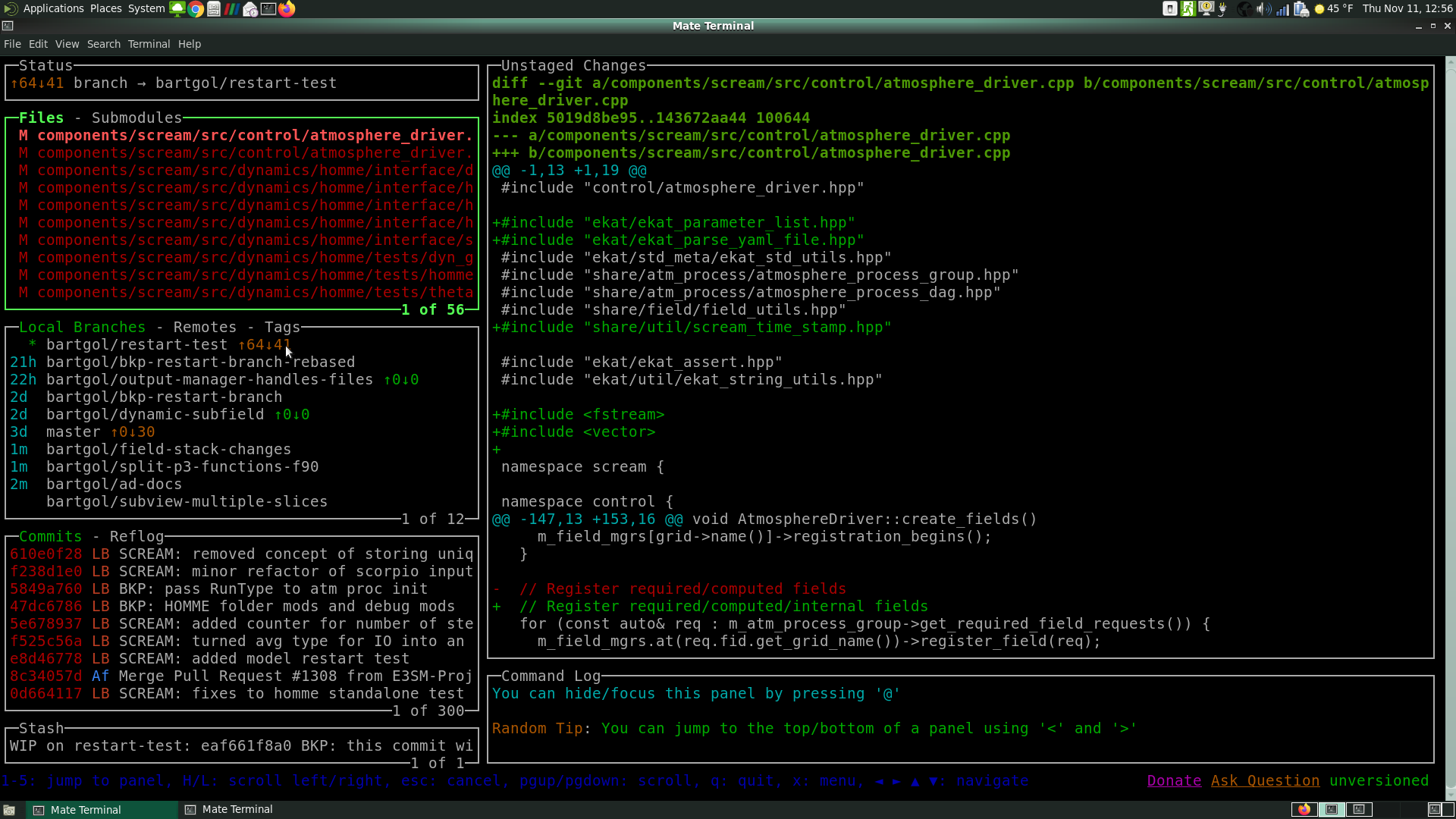Click the Donate link
This screenshot has width=1456, height=819.
[1174, 781]
